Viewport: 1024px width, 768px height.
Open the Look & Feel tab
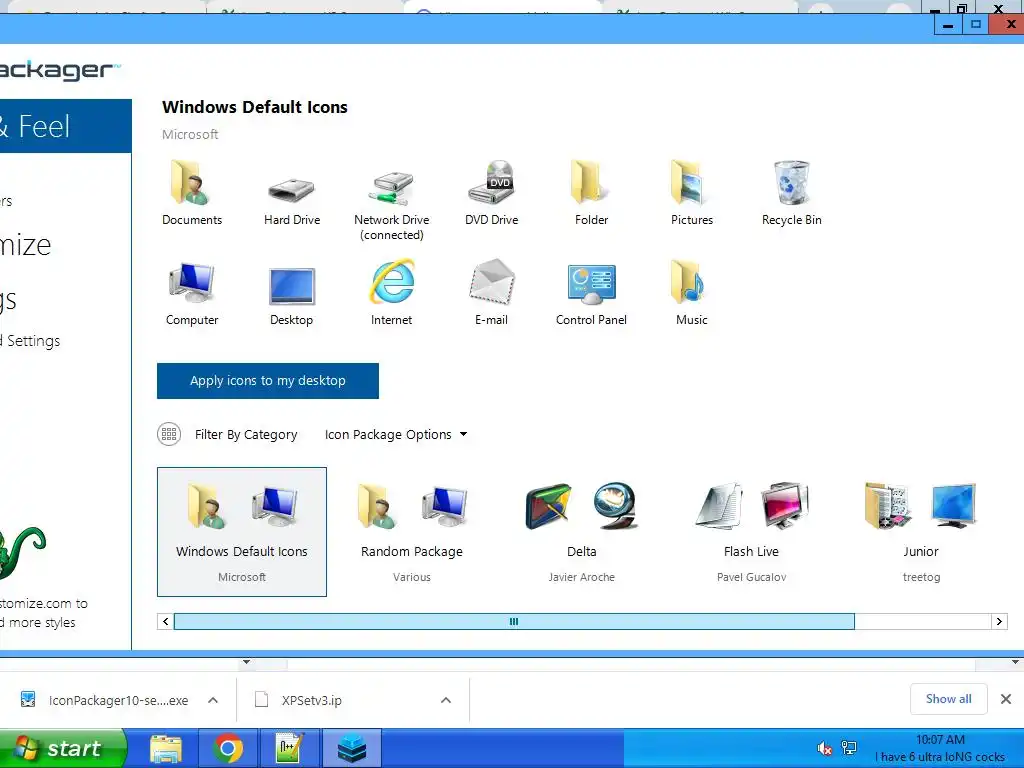pyautogui.click(x=65, y=126)
